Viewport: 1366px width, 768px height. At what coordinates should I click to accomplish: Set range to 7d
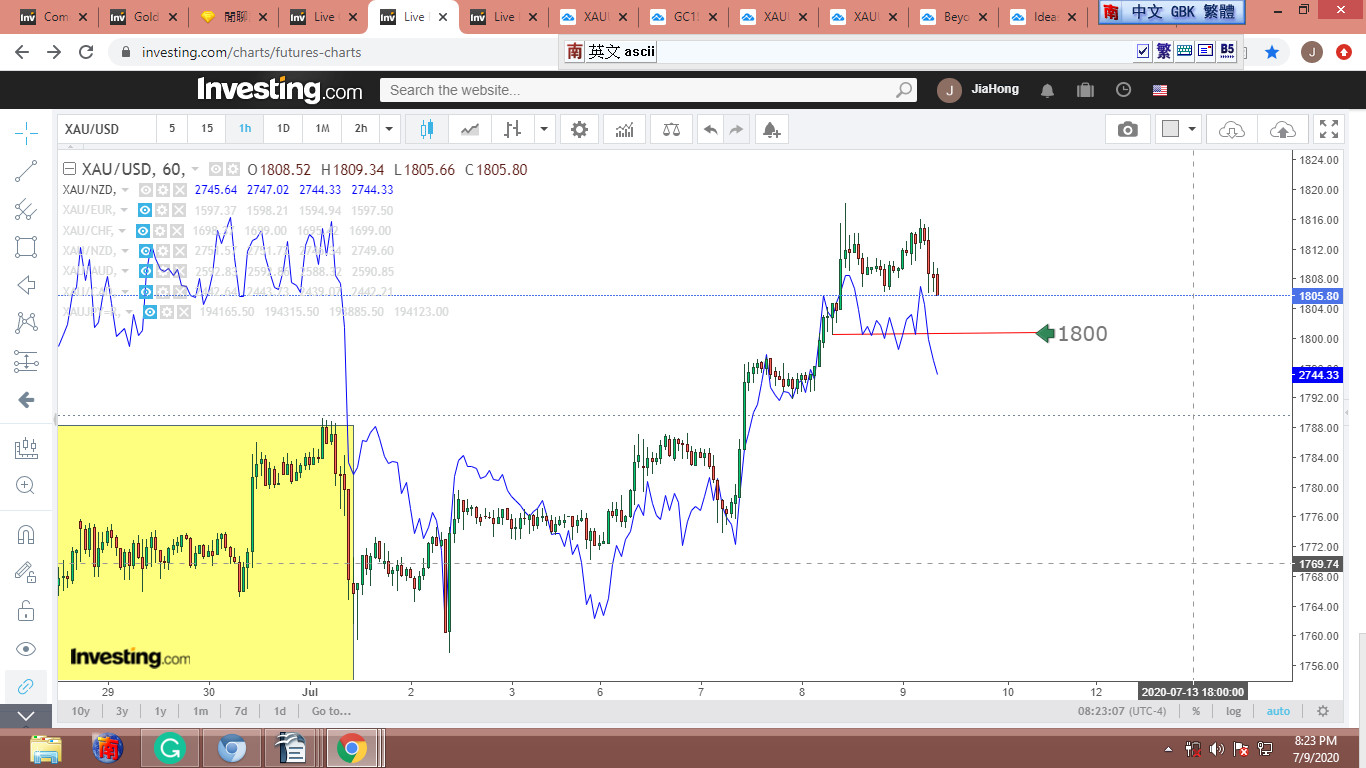tap(240, 711)
